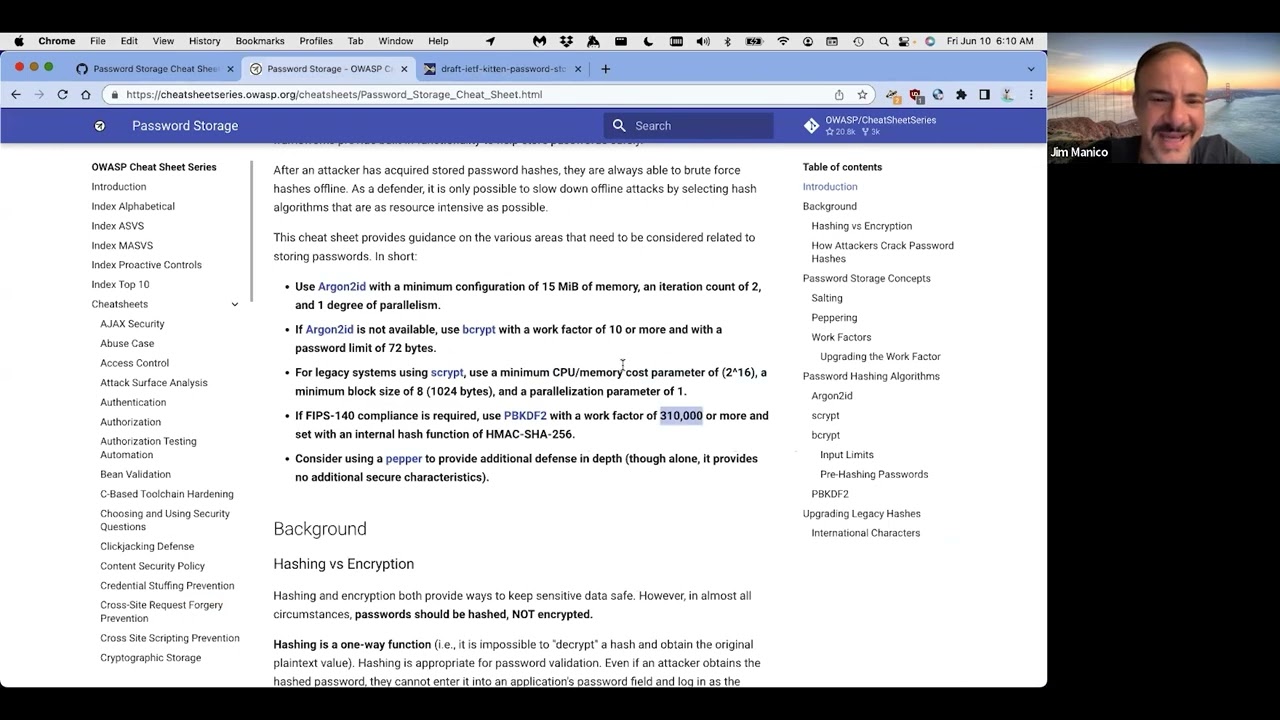Jump to International Characters in contents
This screenshot has height=720, width=1280.
click(865, 533)
